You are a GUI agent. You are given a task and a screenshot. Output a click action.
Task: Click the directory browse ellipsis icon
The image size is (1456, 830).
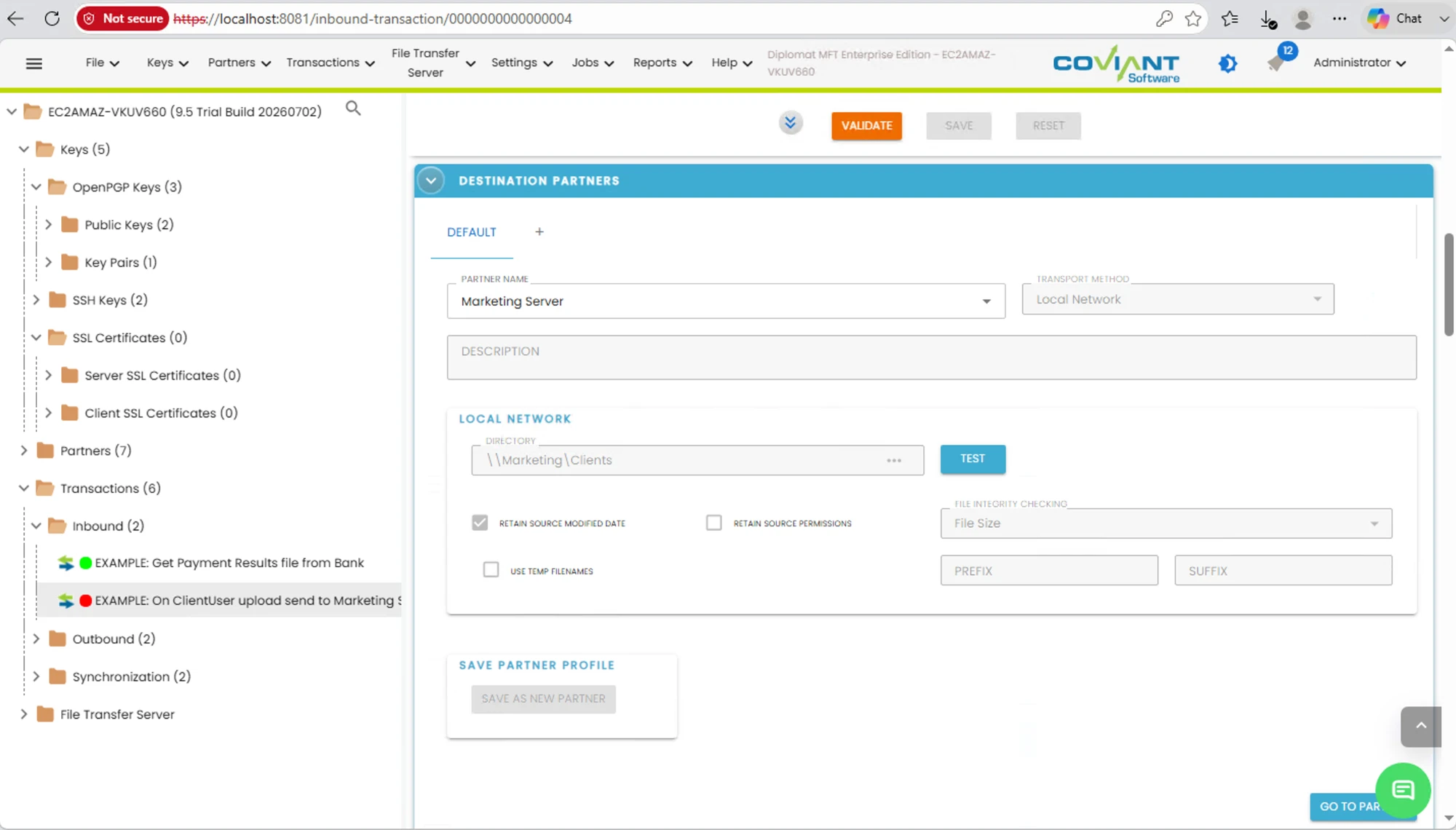(x=894, y=460)
